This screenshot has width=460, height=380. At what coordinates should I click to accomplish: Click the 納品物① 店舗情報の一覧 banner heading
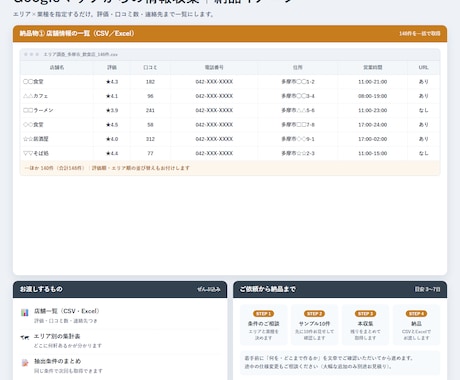pos(77,33)
